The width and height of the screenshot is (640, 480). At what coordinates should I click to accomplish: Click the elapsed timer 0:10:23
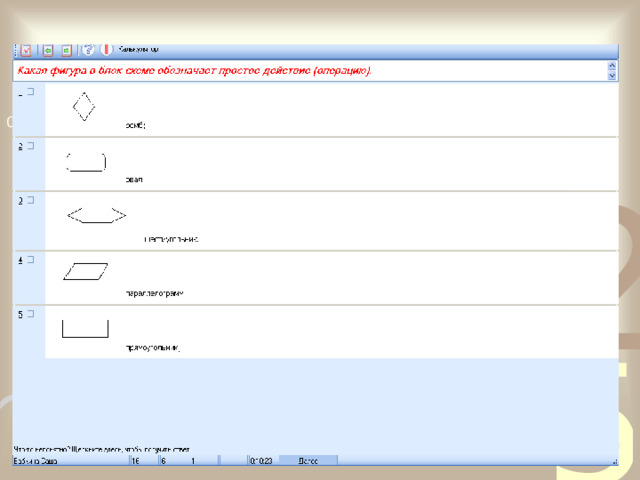(261, 461)
